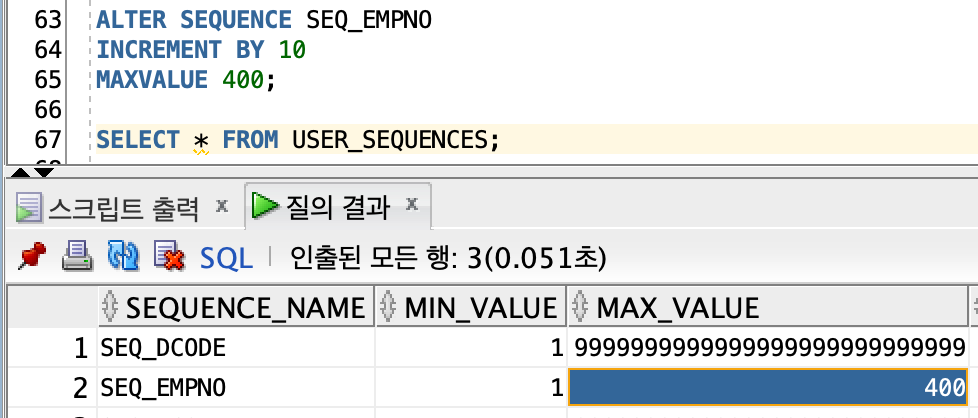Viewport: 978px width, 418px height.
Task: Click the print icon in results toolbar
Action: click(x=77, y=256)
